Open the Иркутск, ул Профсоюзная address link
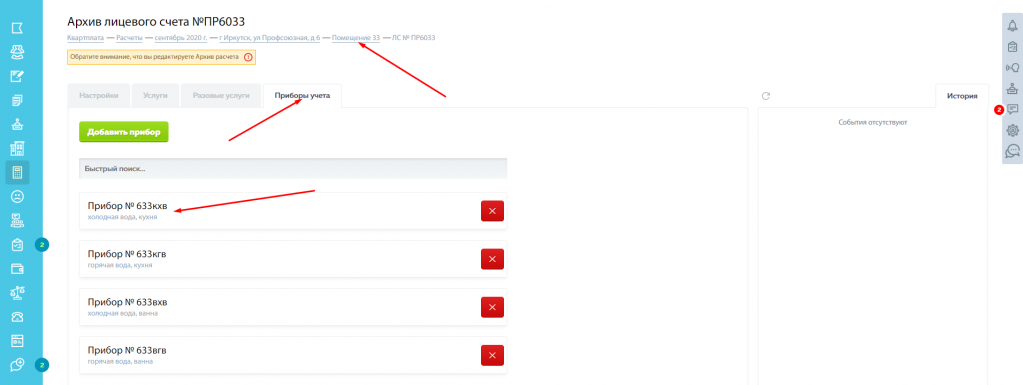This screenshot has width=1023, height=385. click(270, 38)
